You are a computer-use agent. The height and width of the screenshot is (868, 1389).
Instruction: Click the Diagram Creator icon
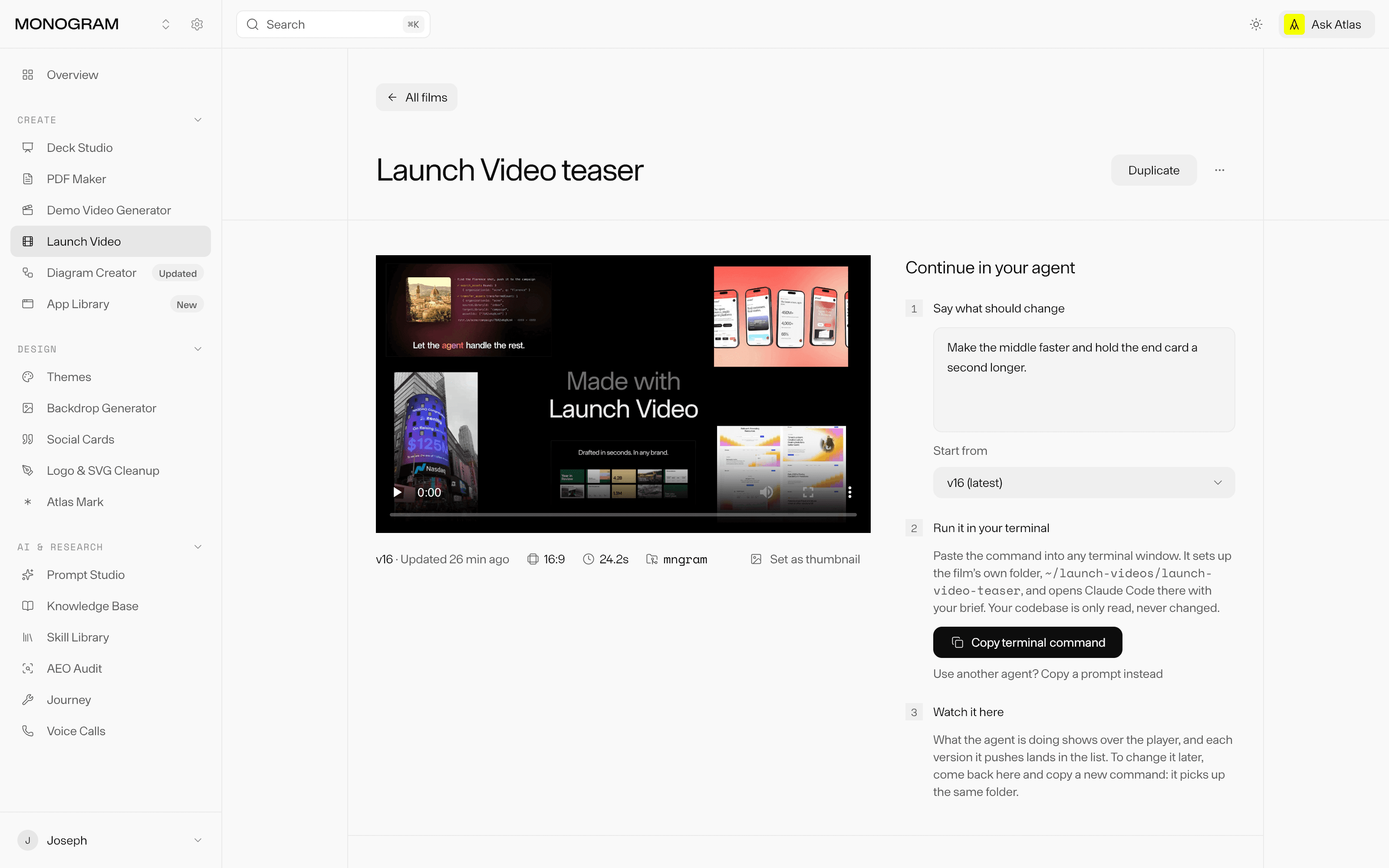[x=27, y=273]
